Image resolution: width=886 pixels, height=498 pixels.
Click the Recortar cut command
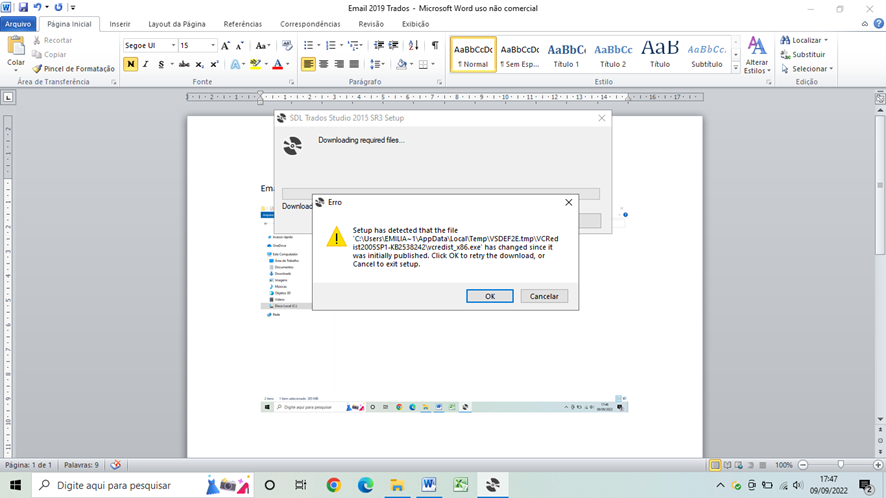pyautogui.click(x=53, y=40)
